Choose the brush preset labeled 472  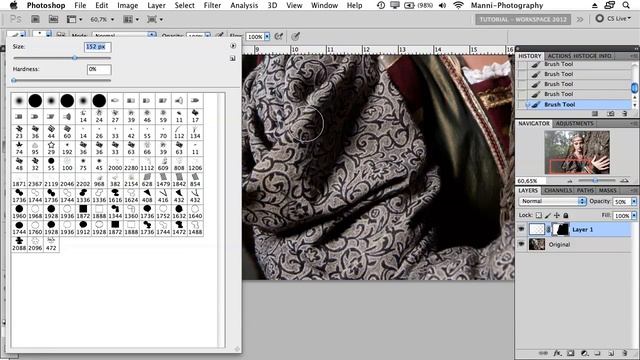[51, 244]
